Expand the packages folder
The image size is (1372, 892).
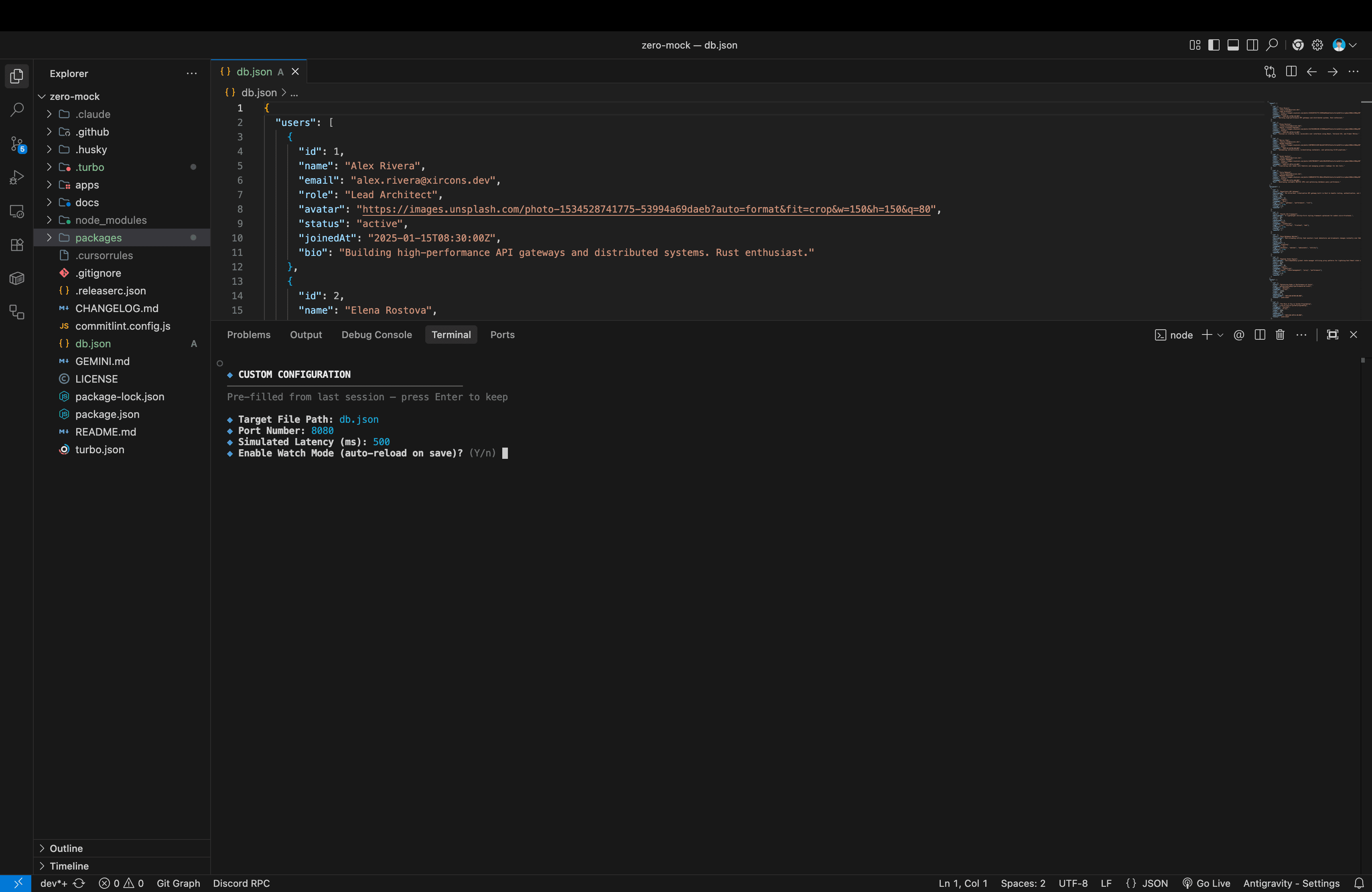pos(122,237)
